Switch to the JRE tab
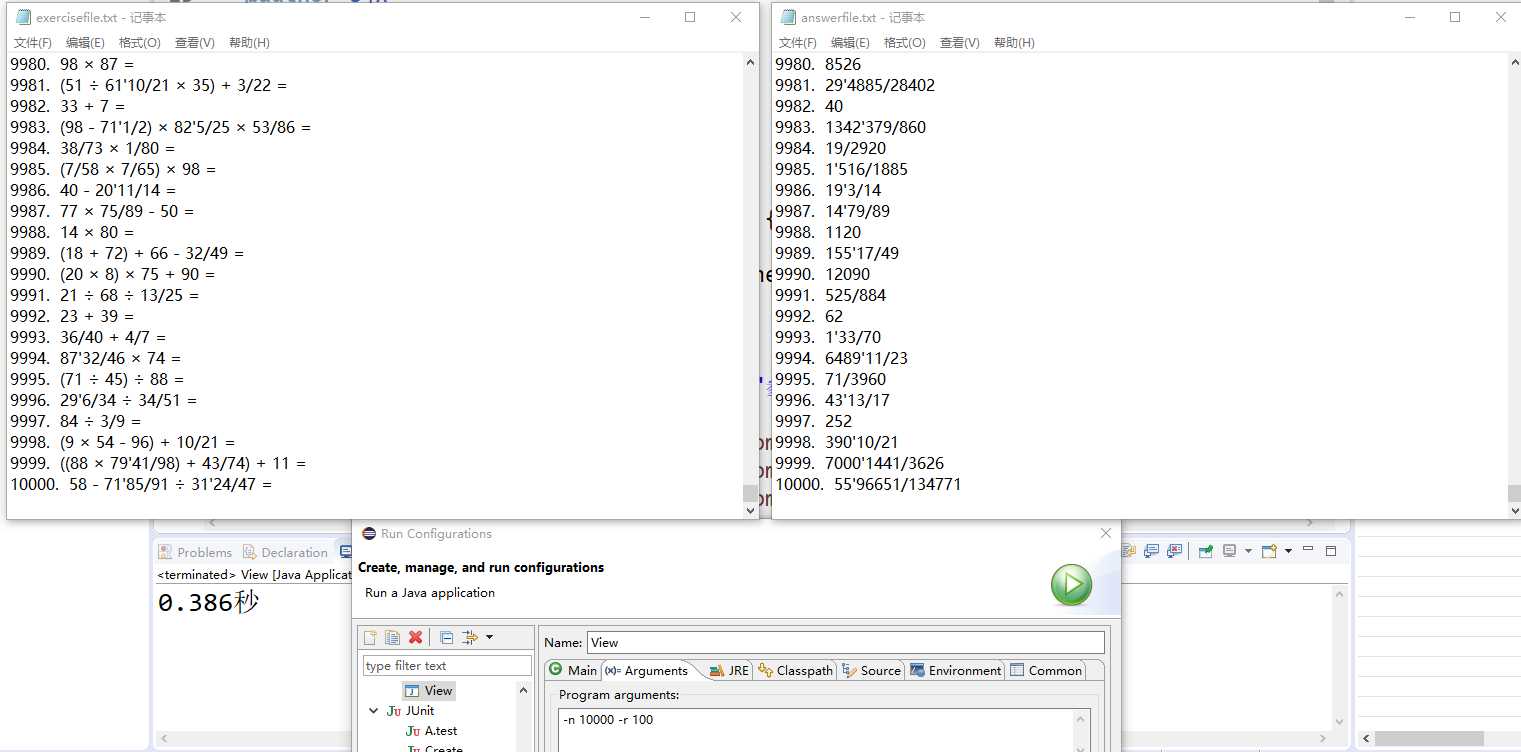This screenshot has width=1521, height=752. (x=729, y=671)
